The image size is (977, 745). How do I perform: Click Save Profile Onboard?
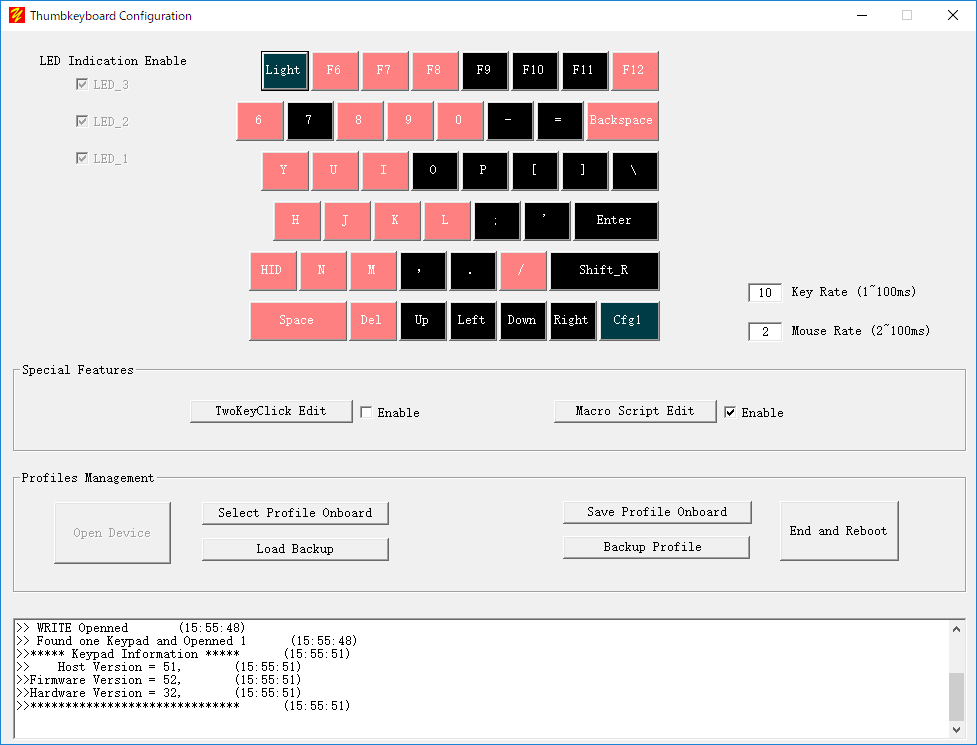point(657,512)
